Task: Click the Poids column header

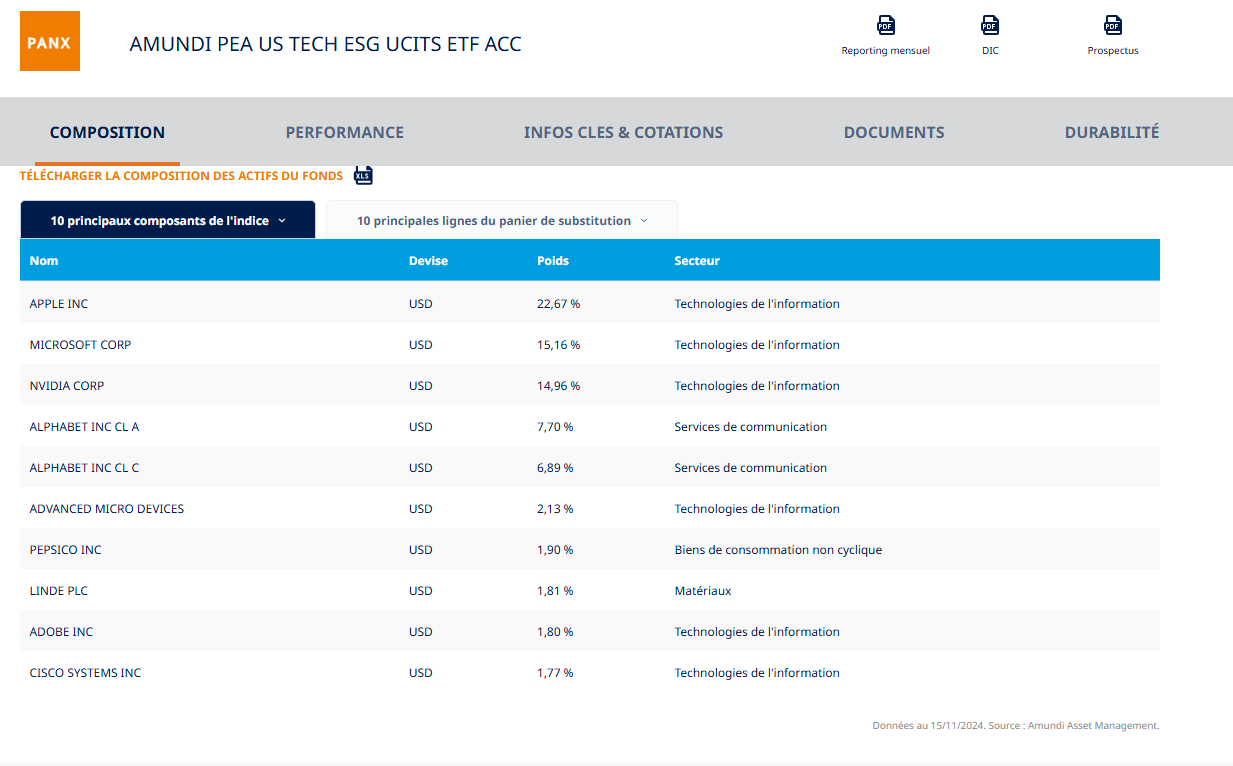Action: 553,261
